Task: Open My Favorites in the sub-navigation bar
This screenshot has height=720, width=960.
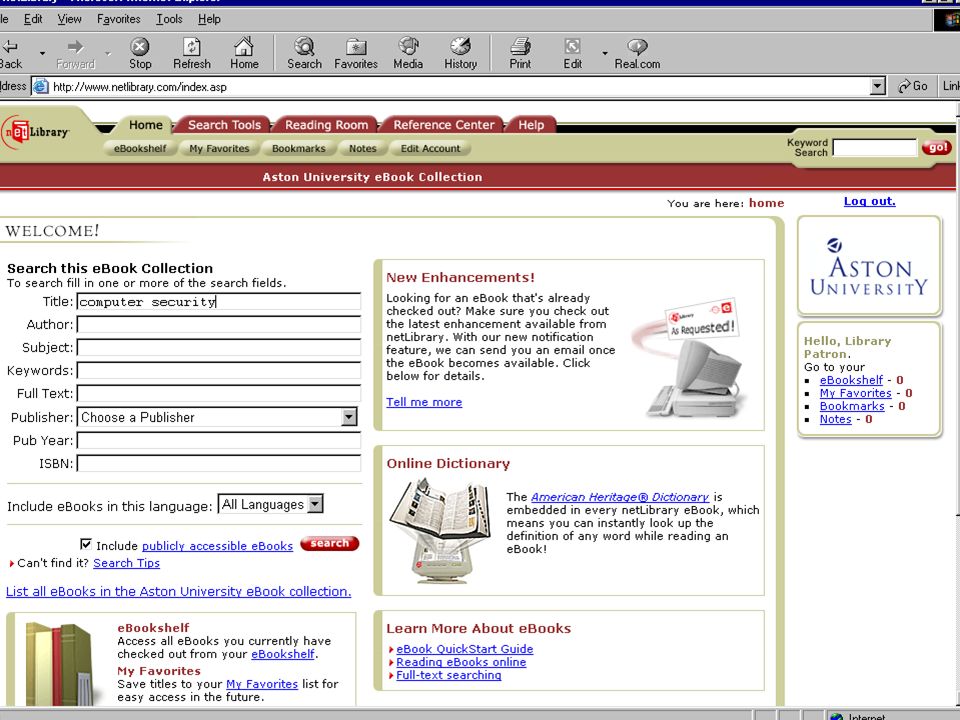Action: [219, 148]
